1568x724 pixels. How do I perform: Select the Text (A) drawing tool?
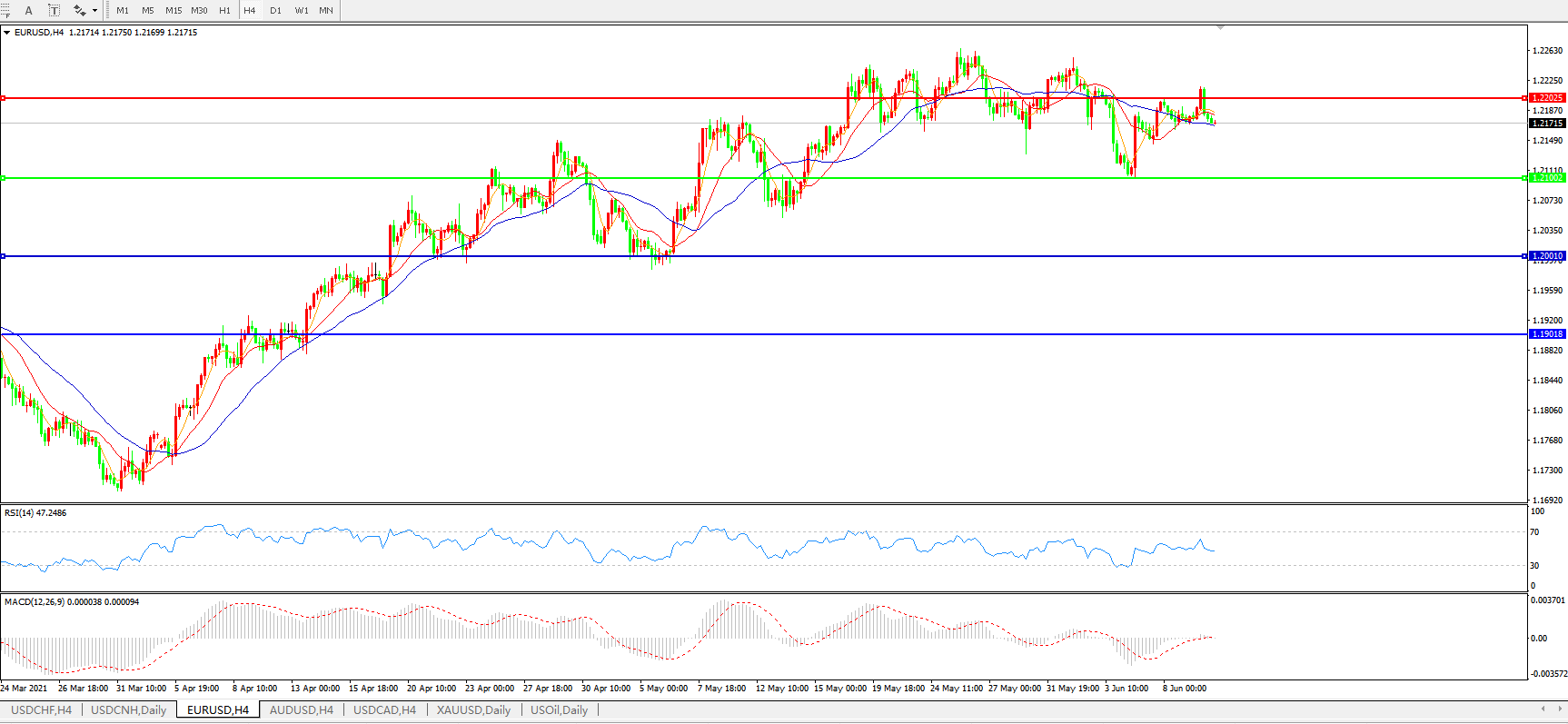coord(28,11)
